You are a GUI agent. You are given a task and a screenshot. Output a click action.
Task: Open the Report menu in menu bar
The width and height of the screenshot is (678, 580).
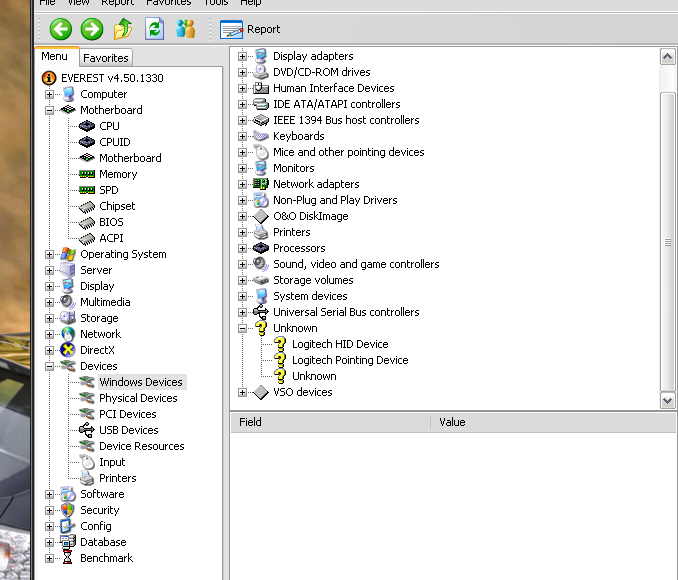(x=118, y=3)
